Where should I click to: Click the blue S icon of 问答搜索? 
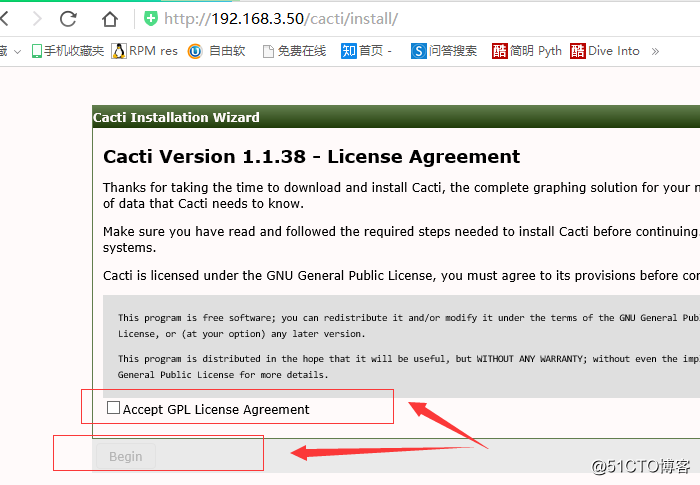click(418, 51)
